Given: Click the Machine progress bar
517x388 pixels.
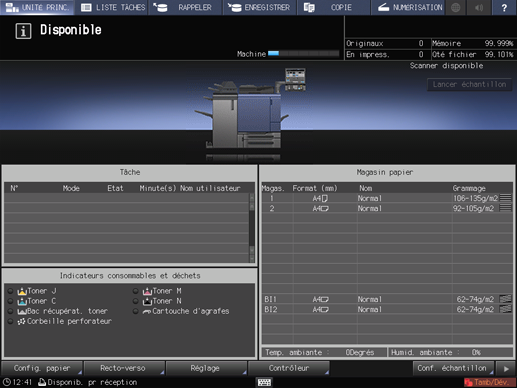Looking at the screenshot, I should point(303,54).
